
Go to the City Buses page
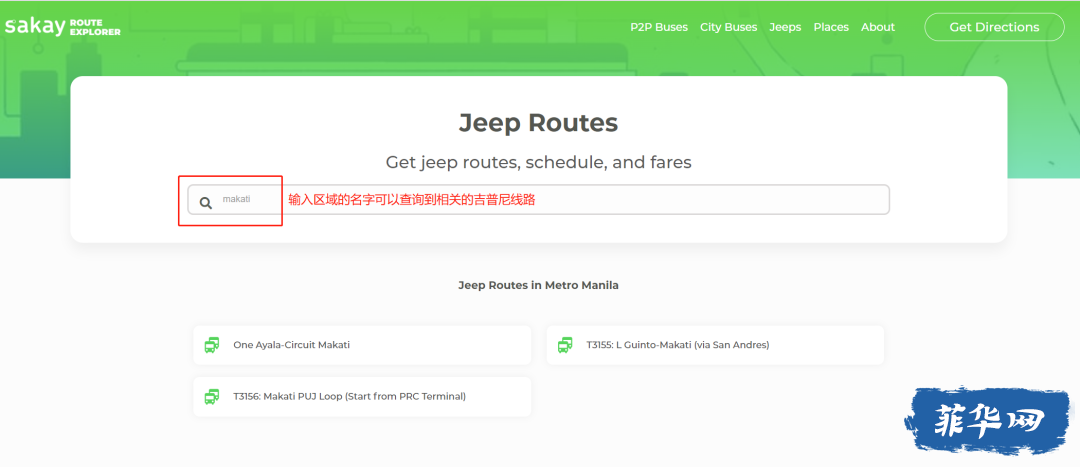click(728, 28)
